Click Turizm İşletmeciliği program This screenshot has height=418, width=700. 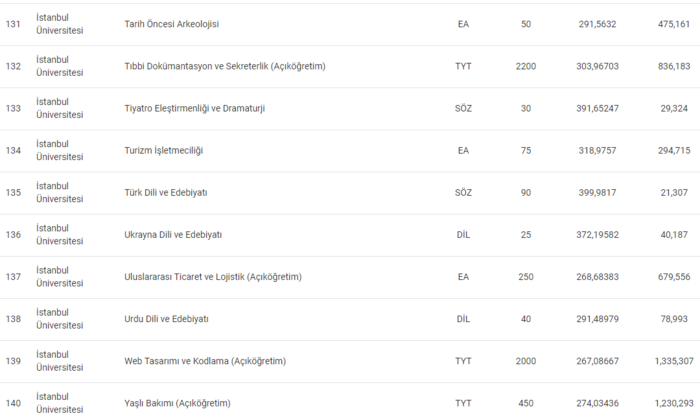[163, 150]
